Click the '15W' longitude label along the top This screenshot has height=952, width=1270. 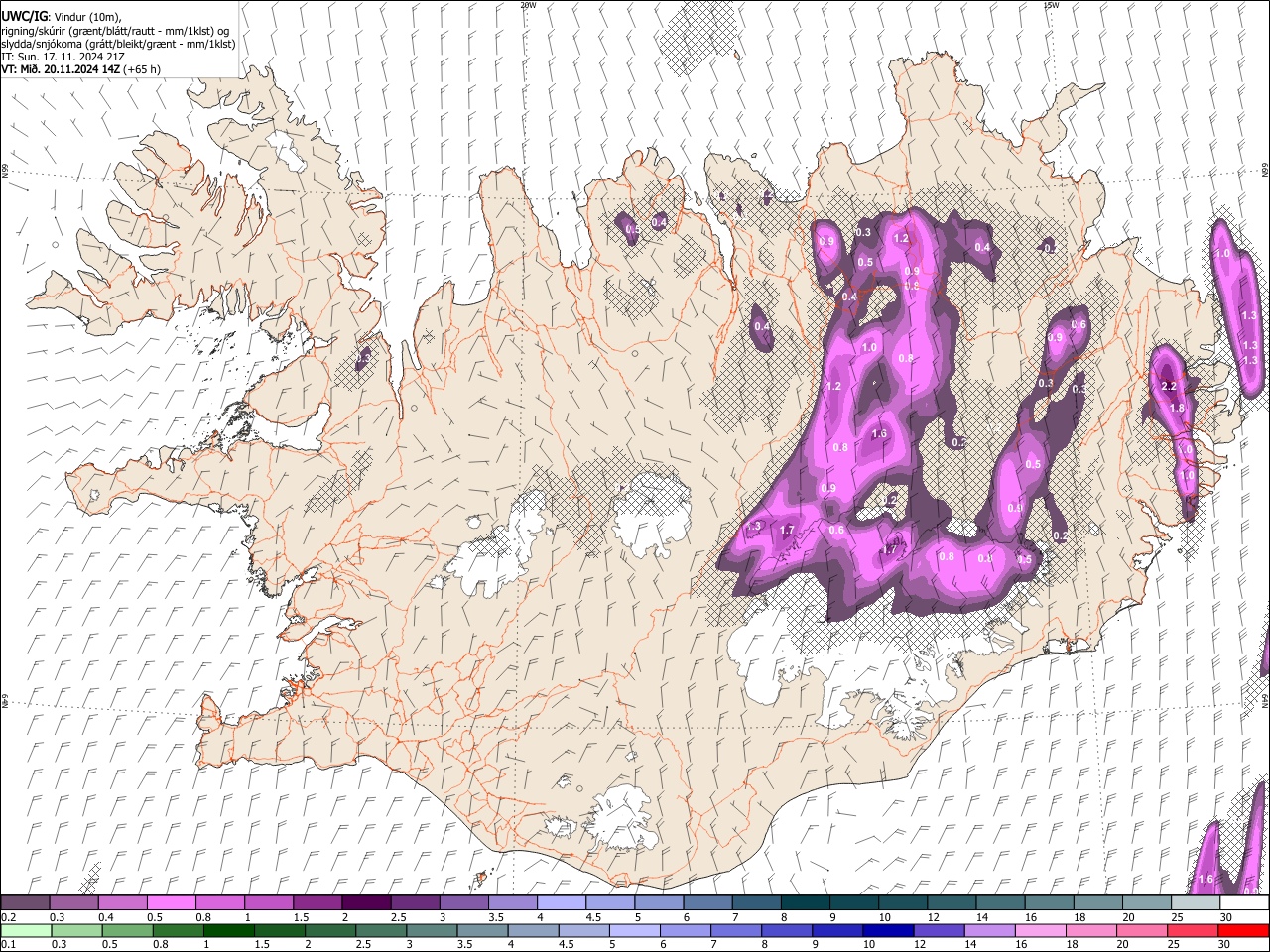point(1051,5)
